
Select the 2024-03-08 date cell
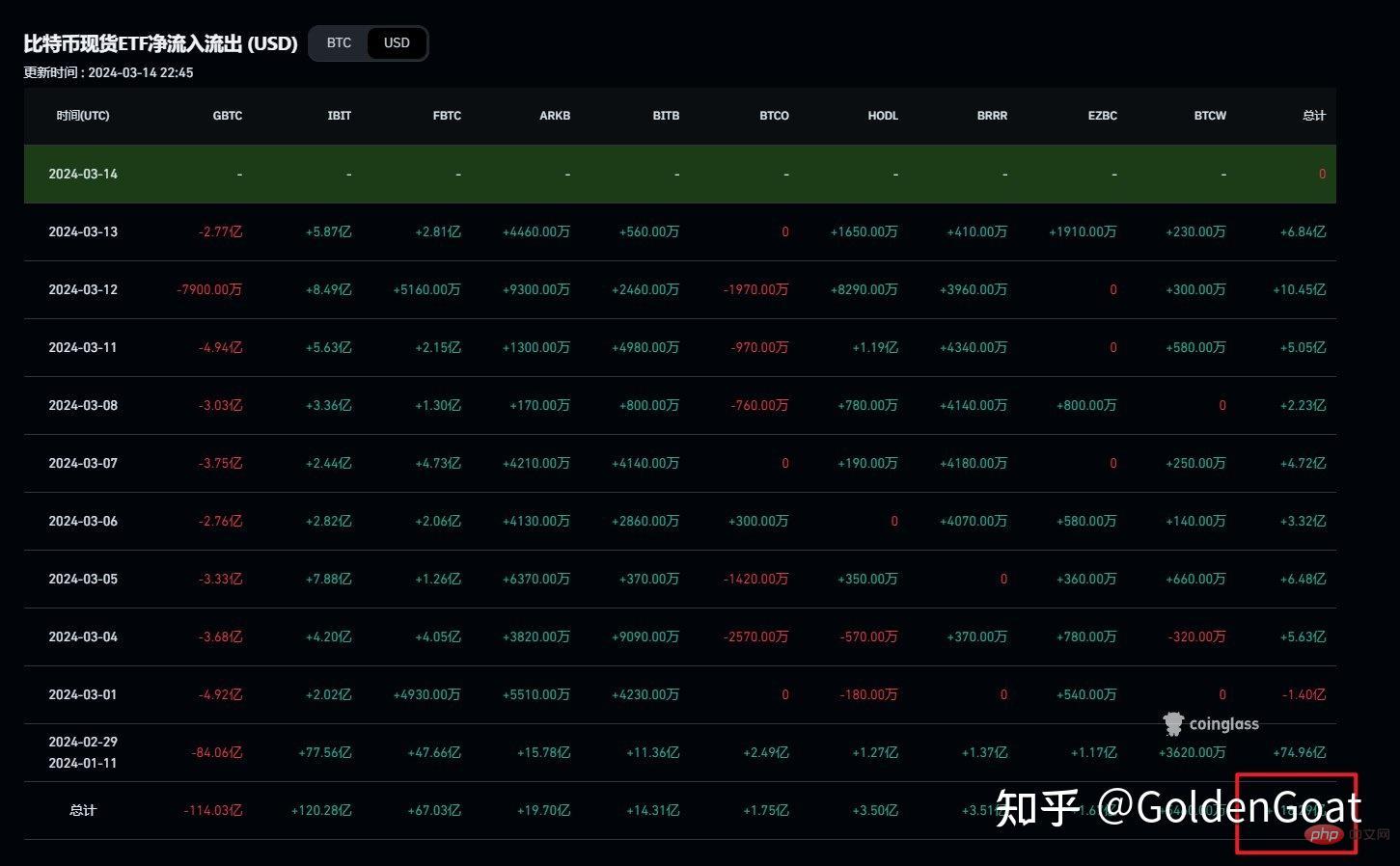pos(83,406)
